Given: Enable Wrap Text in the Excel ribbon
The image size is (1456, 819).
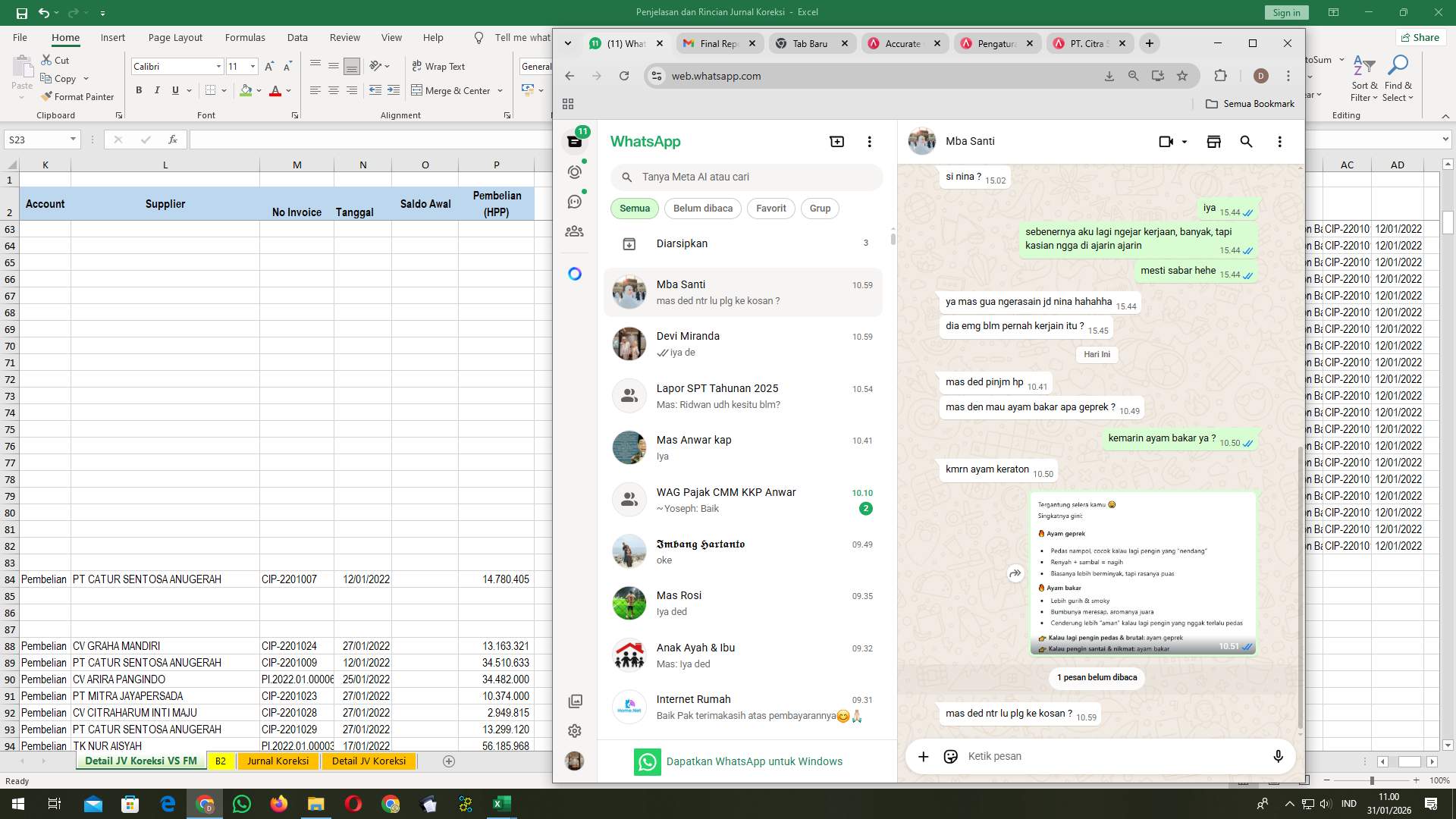Looking at the screenshot, I should pos(438,66).
